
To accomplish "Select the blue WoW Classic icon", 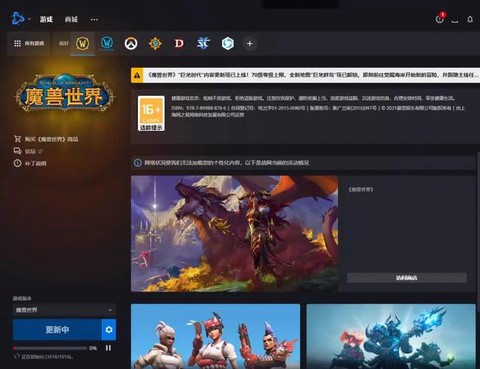I will point(107,43).
